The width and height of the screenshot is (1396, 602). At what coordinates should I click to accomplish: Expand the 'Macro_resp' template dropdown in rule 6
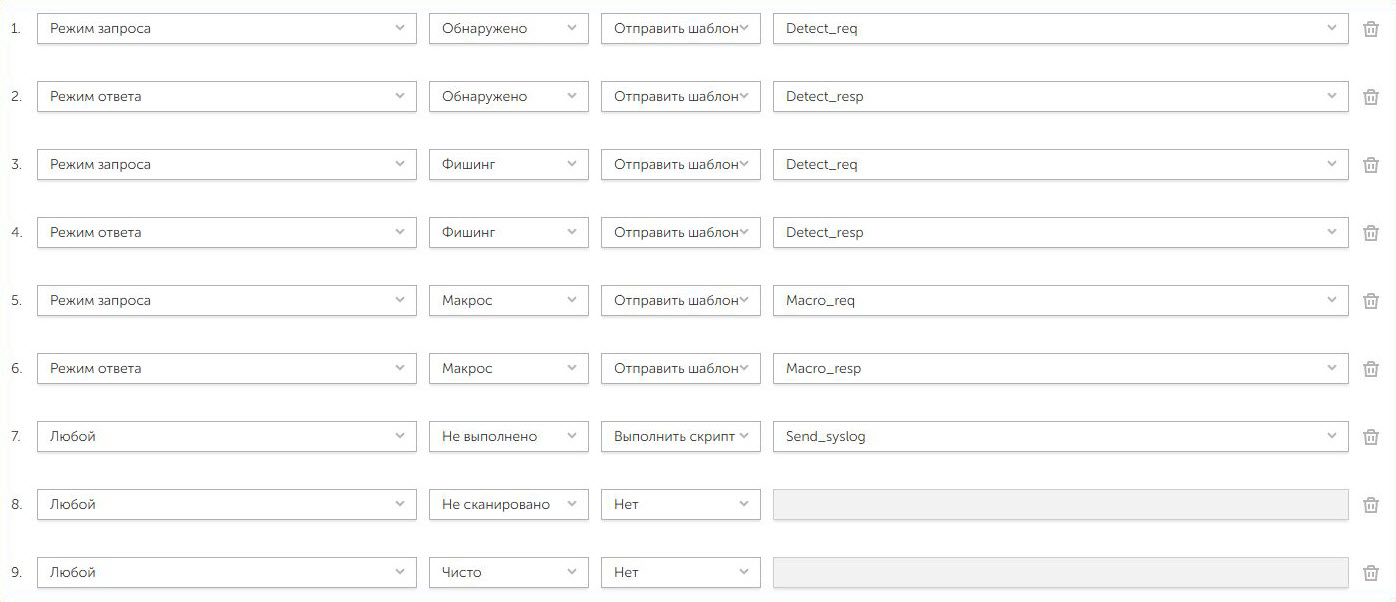coord(1061,369)
